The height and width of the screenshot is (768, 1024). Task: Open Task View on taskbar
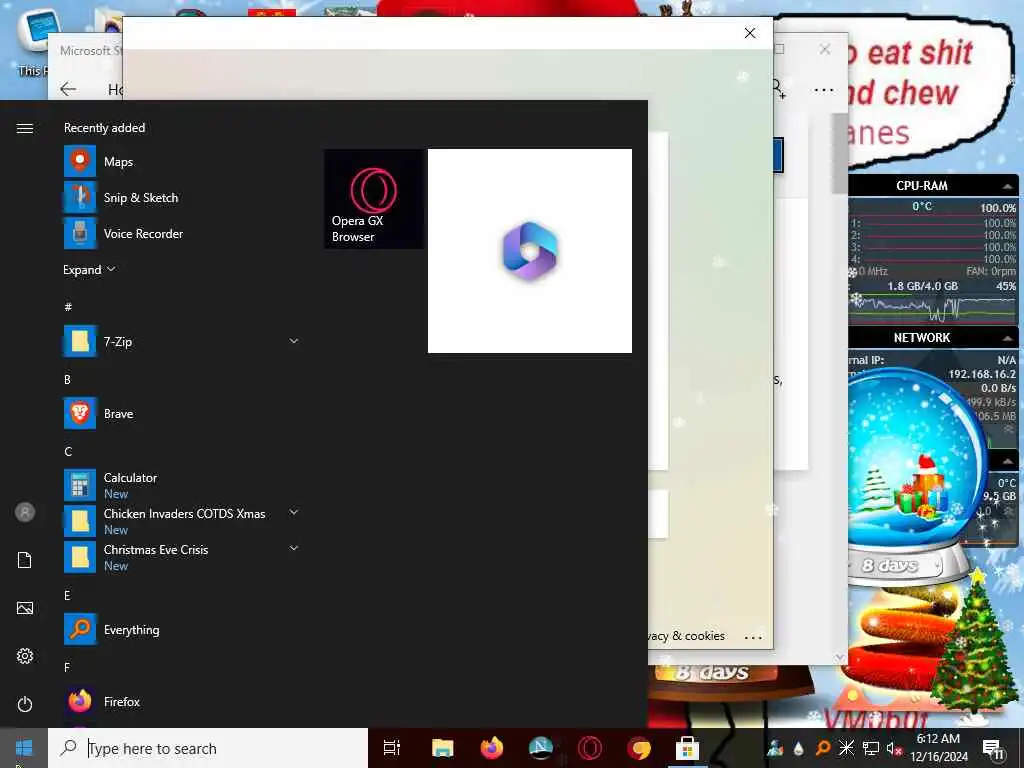click(x=392, y=748)
